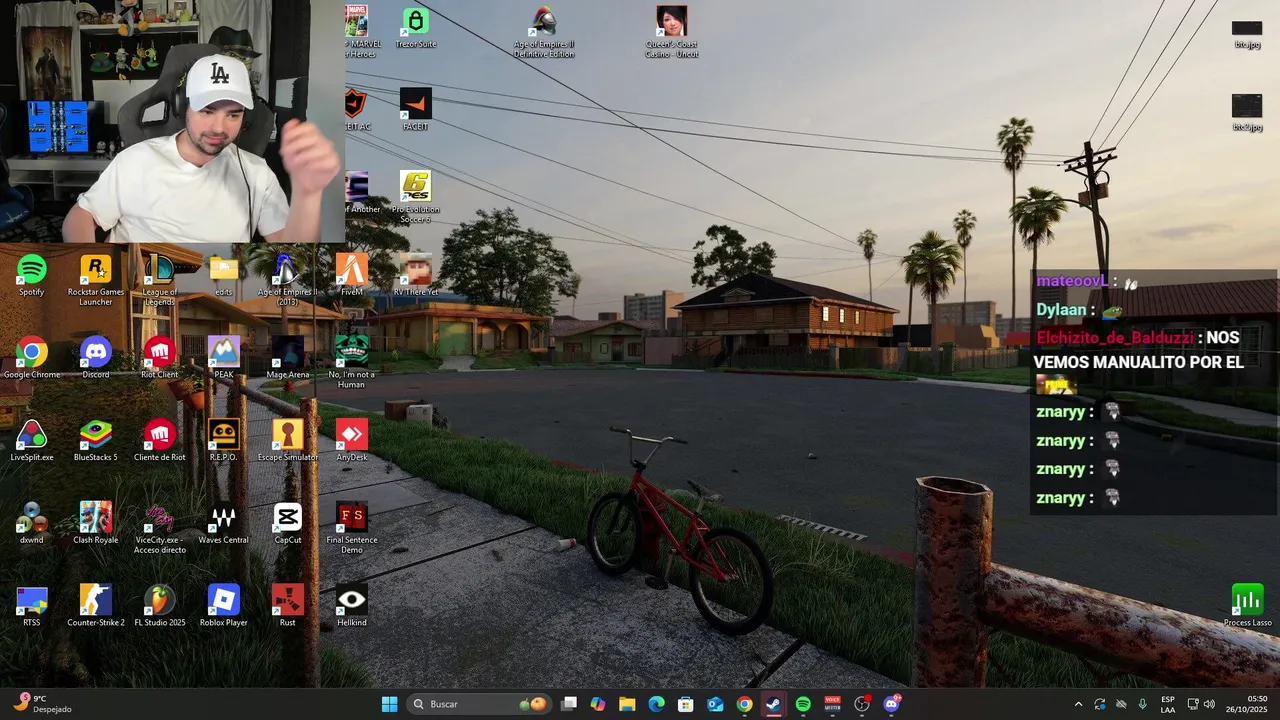This screenshot has height=720, width=1280.
Task: Open the Windows Start menu
Action: pos(389,704)
